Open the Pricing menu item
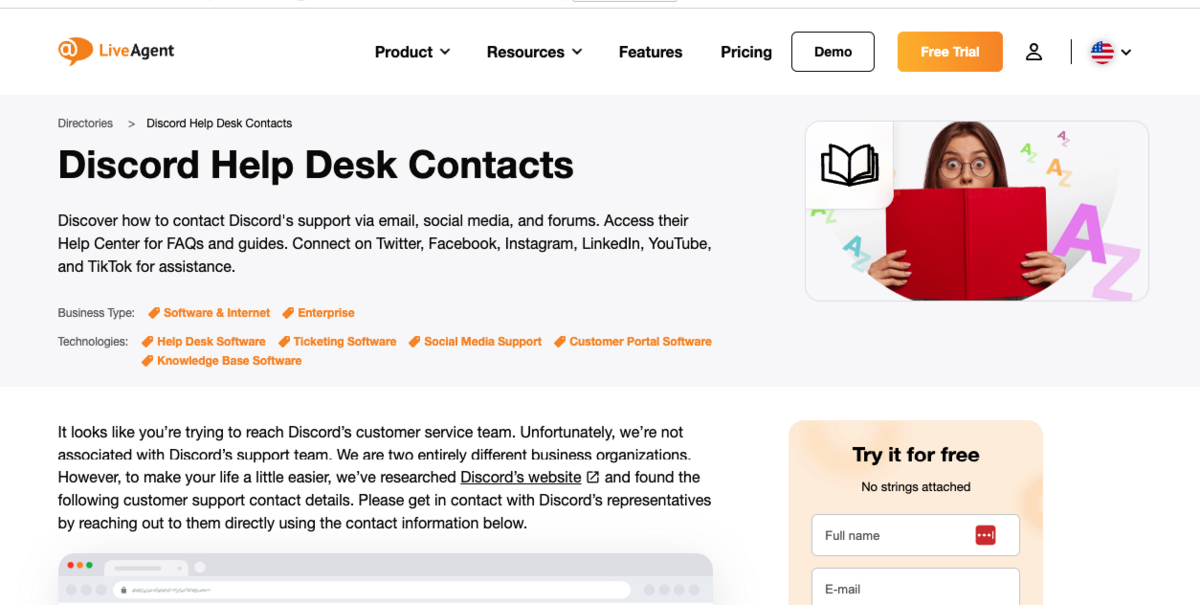 [746, 52]
